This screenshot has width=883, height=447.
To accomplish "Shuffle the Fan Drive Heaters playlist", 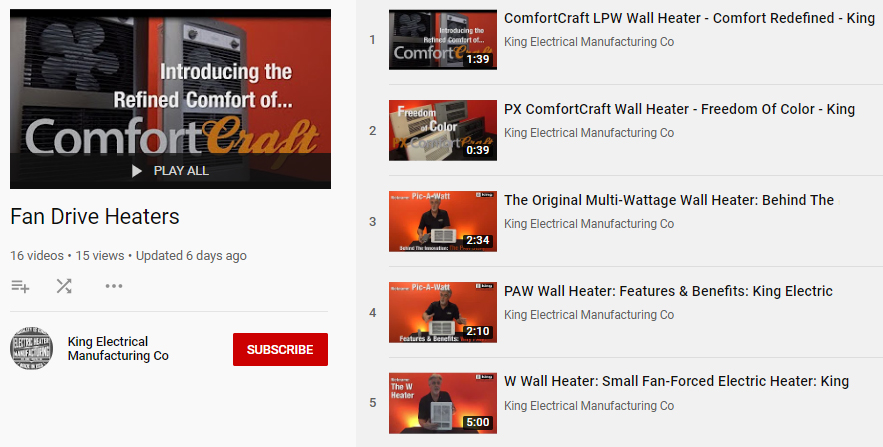I will 64,286.
